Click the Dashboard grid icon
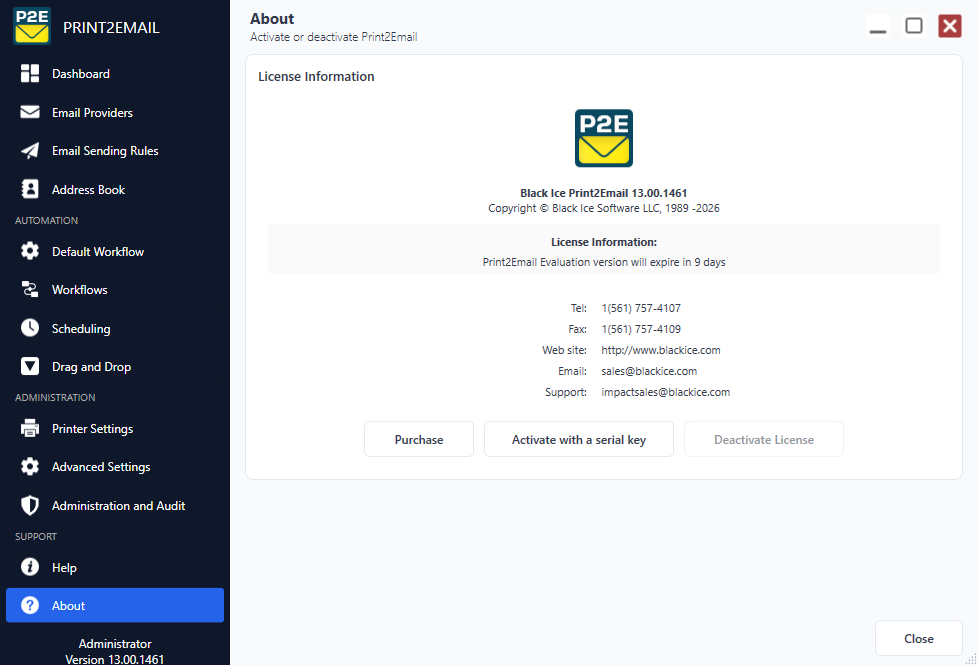Screen dimensions: 977x665 pyautogui.click(x=30, y=74)
